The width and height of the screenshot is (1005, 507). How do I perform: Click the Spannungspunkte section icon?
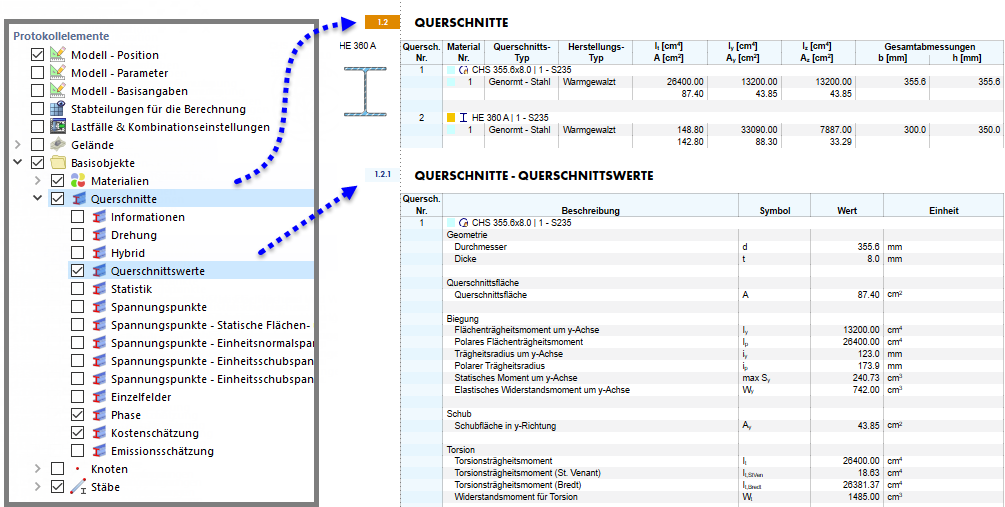point(99,307)
